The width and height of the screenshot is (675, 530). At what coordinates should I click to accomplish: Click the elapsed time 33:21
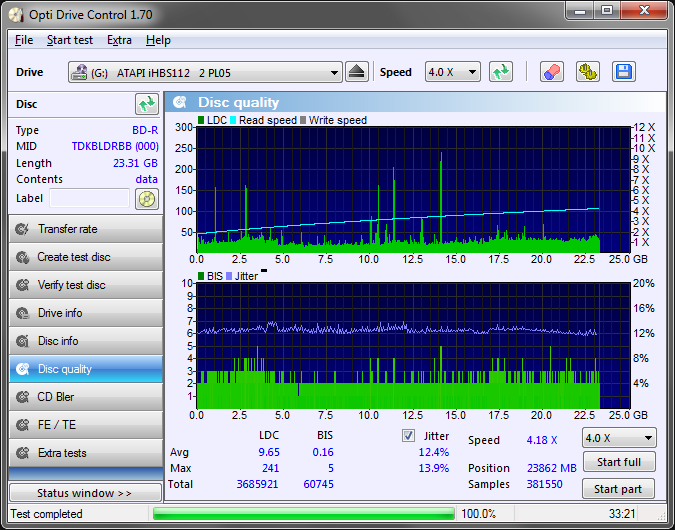pyautogui.click(x=622, y=514)
